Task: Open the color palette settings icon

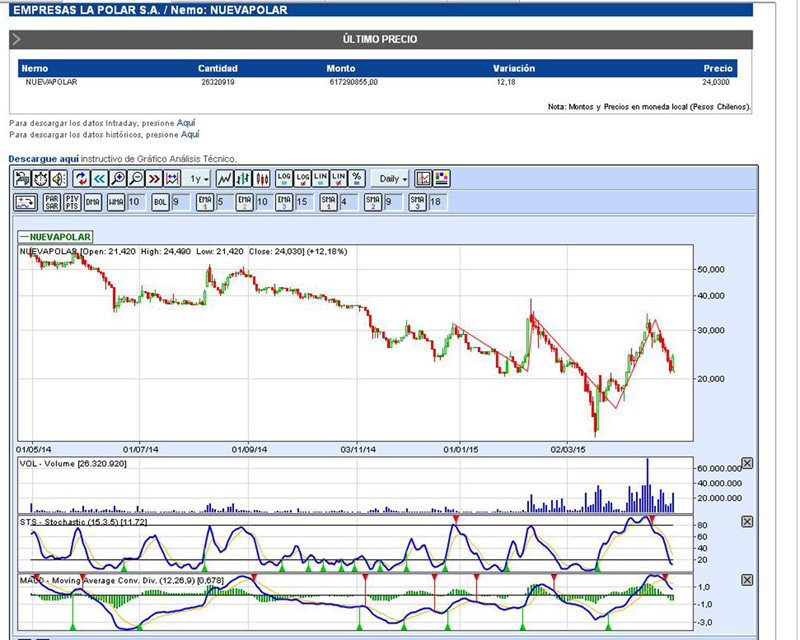Action: click(x=441, y=179)
